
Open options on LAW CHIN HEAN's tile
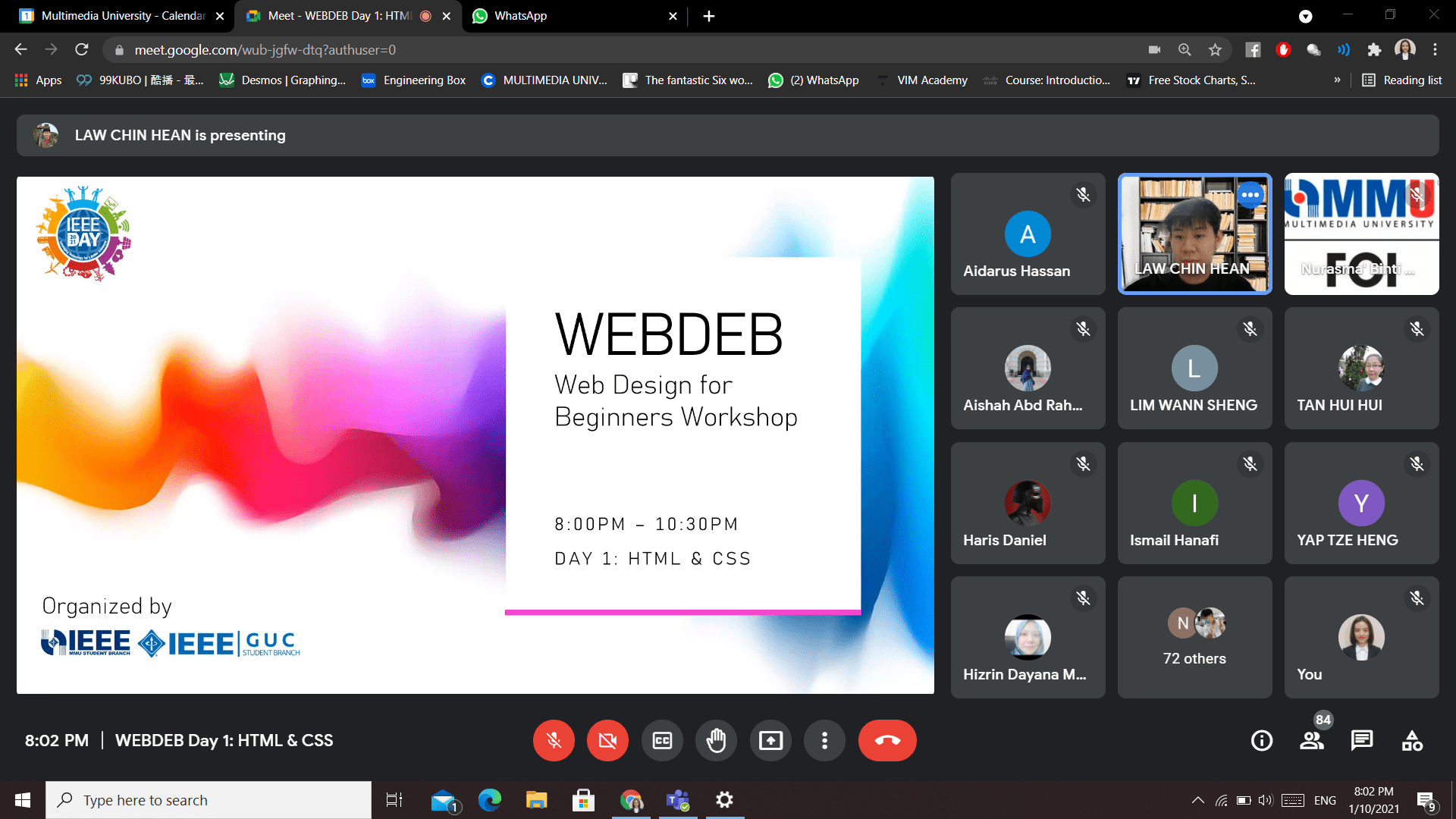[x=1250, y=195]
